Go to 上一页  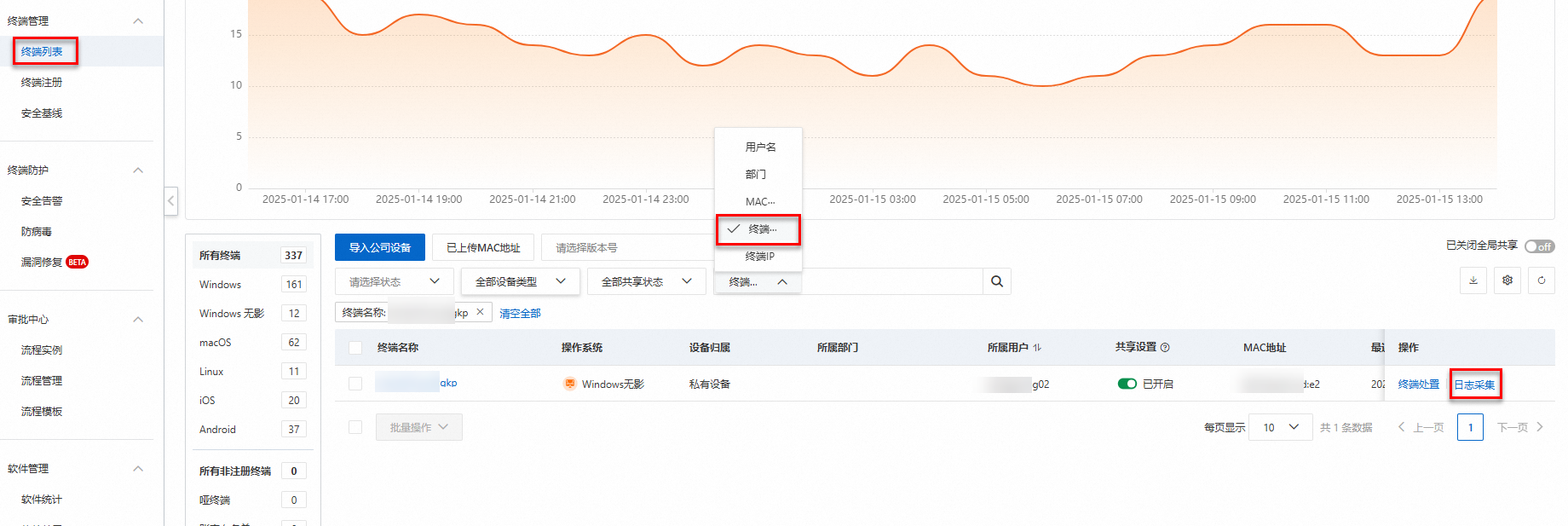[1421, 427]
